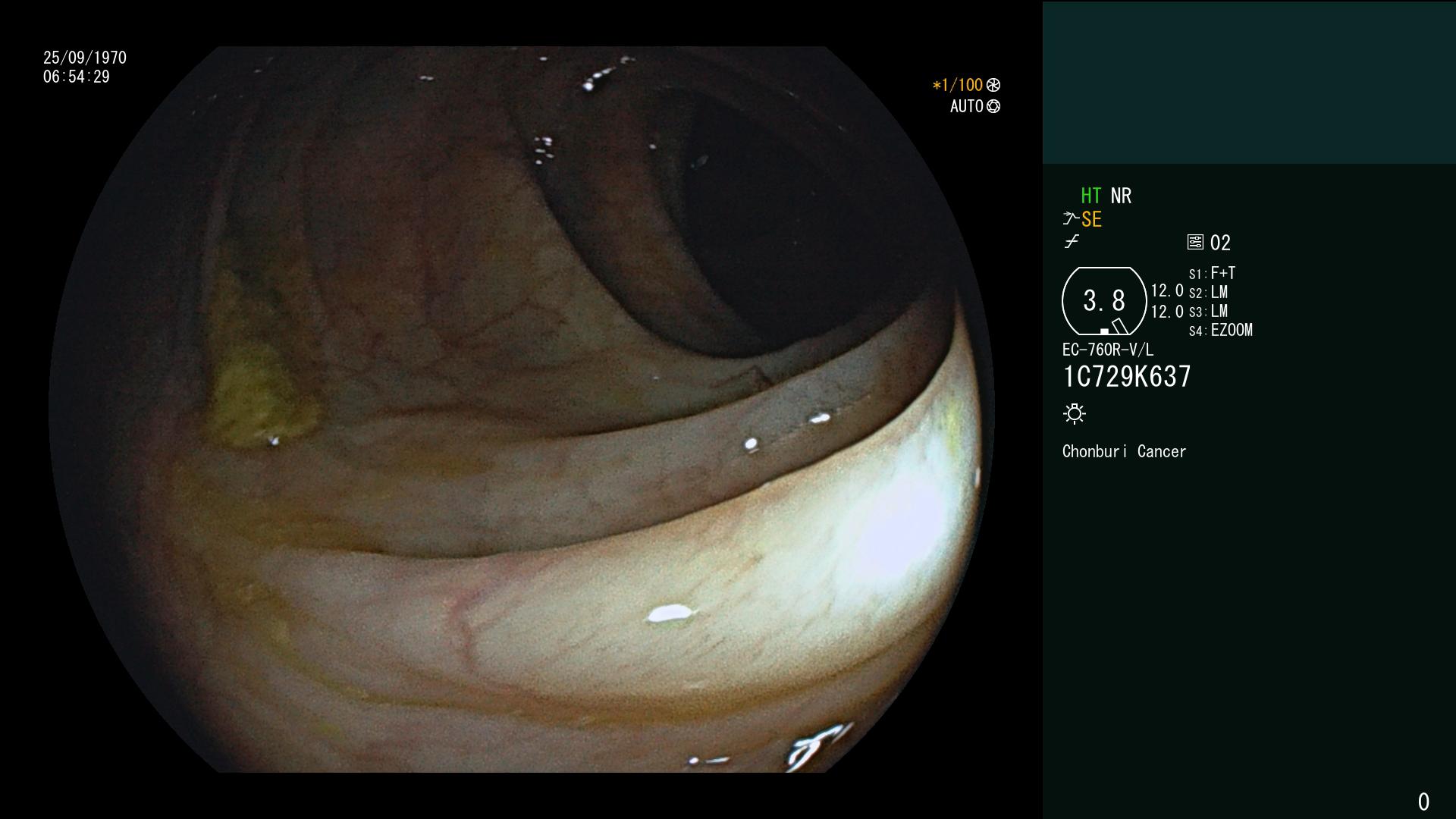This screenshot has height=819, width=1456.
Task: Click the *1/100 shutter speed value
Action: click(x=958, y=85)
